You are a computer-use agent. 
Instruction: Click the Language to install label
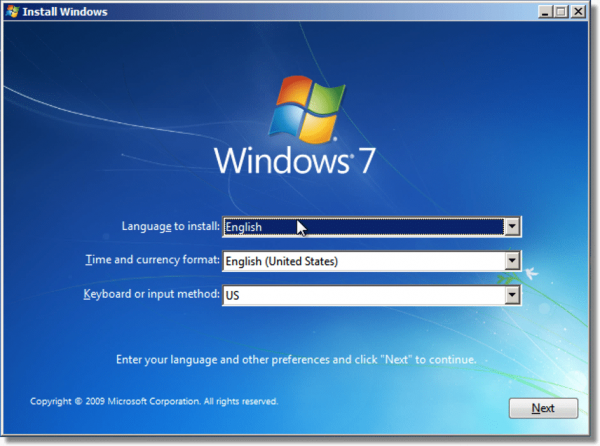click(171, 226)
